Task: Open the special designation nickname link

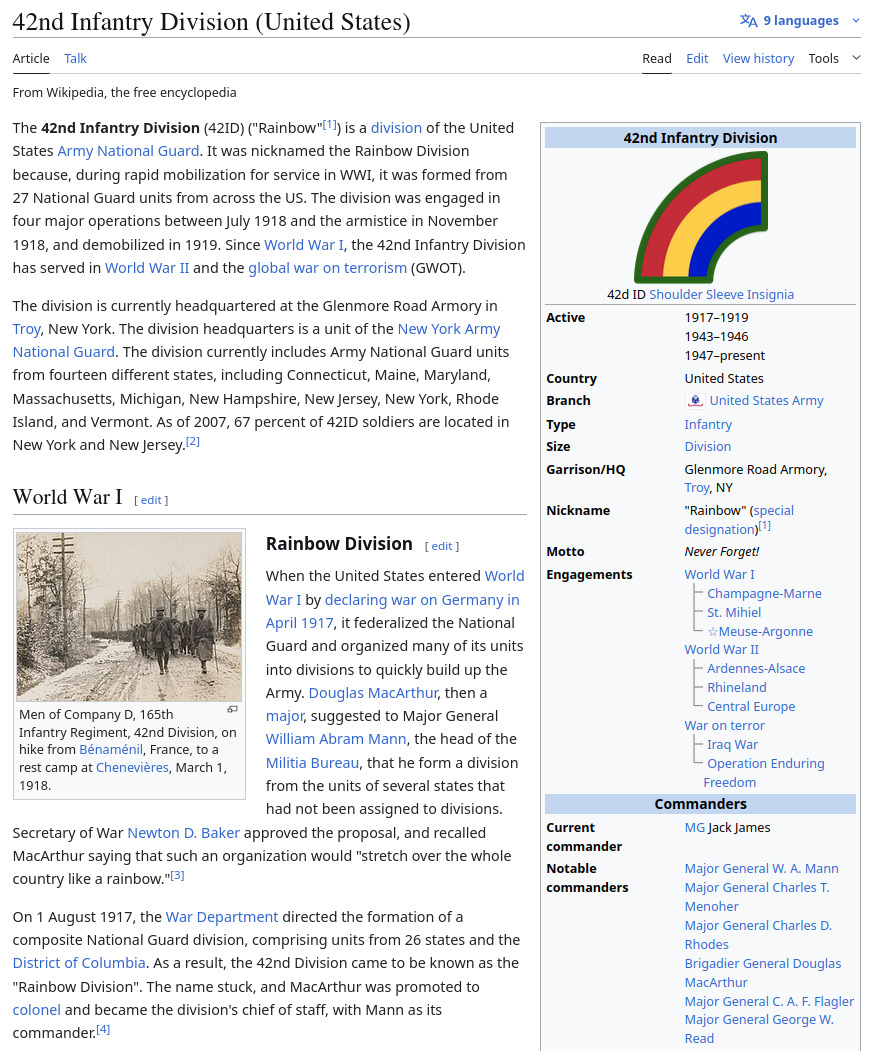Action: pyautogui.click(x=739, y=520)
